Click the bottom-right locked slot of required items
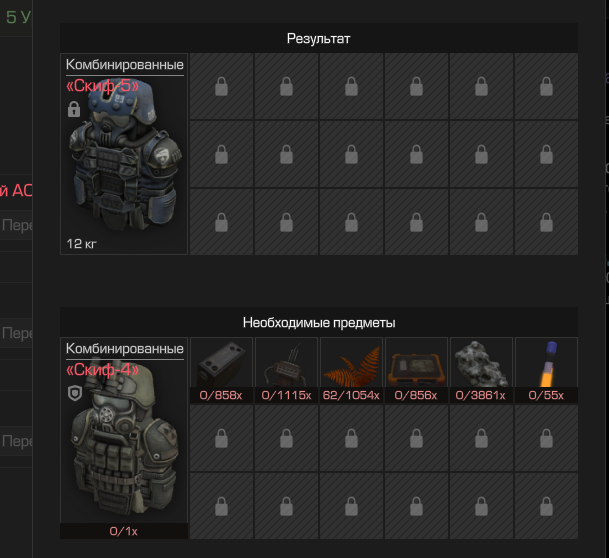Image resolution: width=609 pixels, height=558 pixels. pyautogui.click(x=546, y=506)
